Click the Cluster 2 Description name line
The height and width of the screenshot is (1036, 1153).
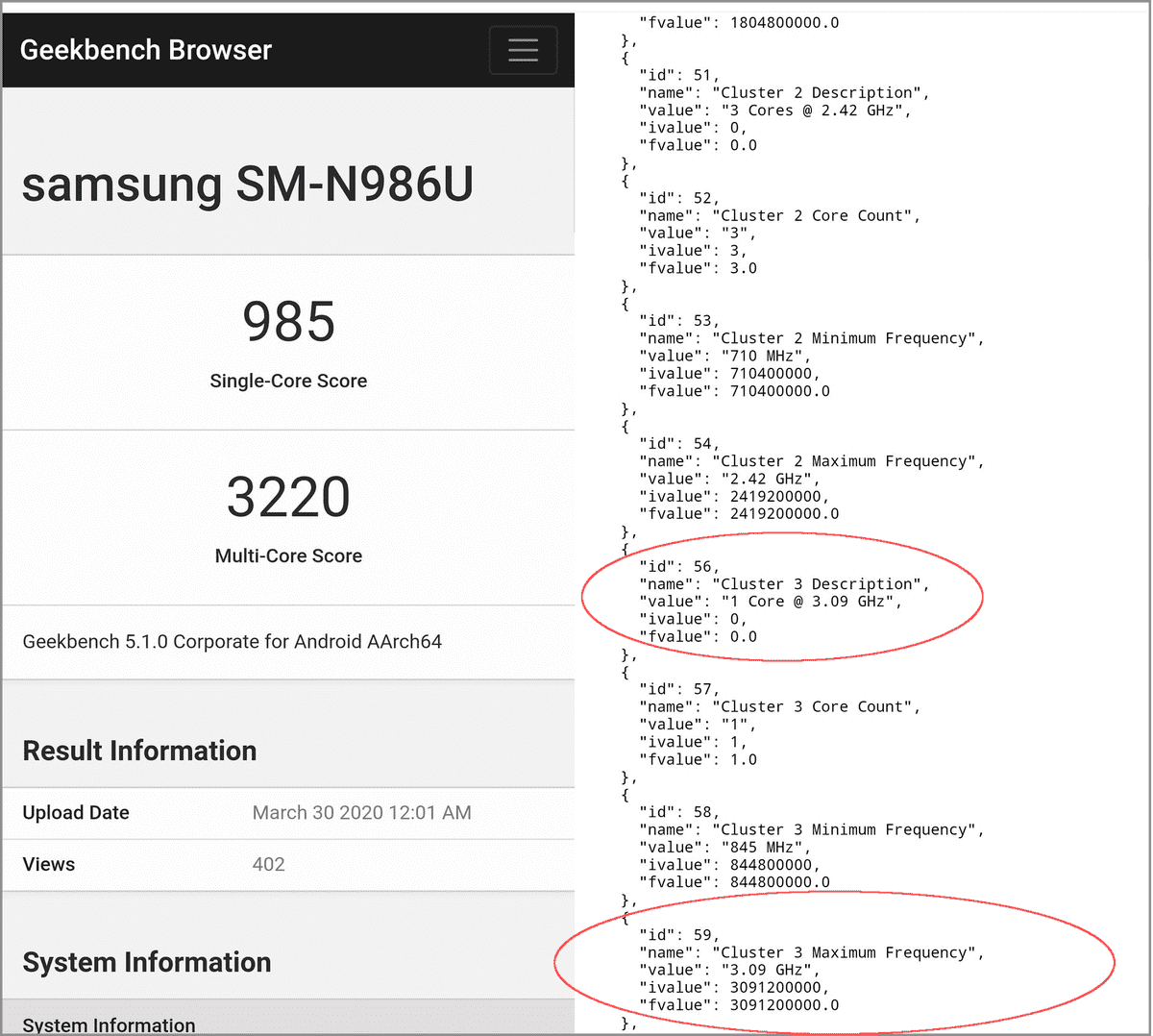point(785,93)
